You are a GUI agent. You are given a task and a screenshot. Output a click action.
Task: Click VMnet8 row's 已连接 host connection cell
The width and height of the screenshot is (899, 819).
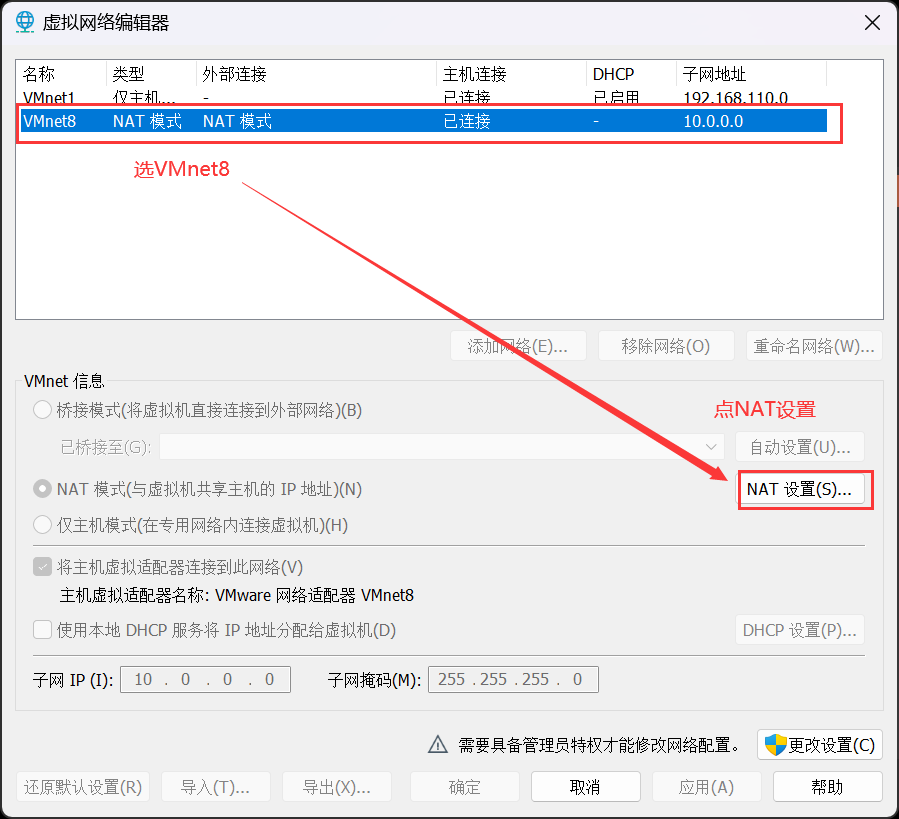[467, 121]
